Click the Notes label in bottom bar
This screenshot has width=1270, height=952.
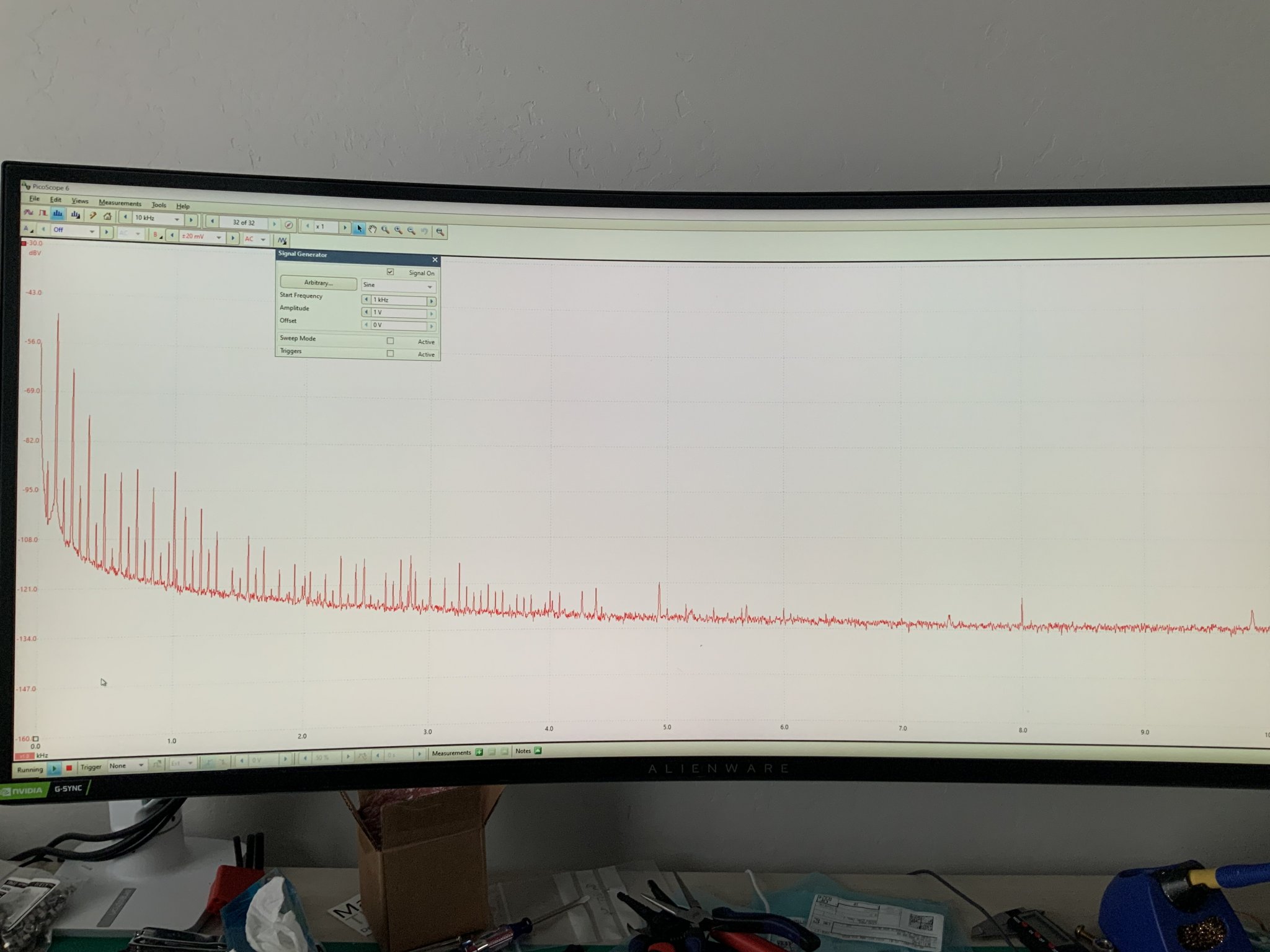tap(523, 751)
